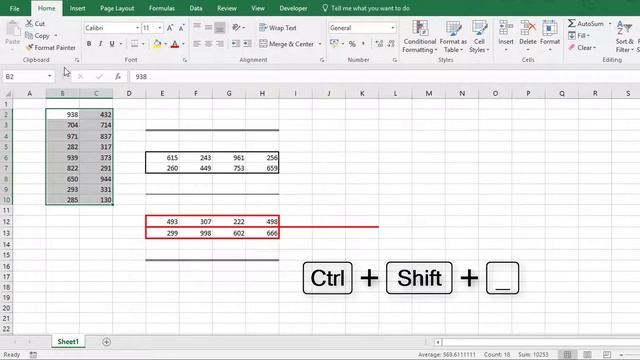Click Delete cells button

tap(528, 36)
